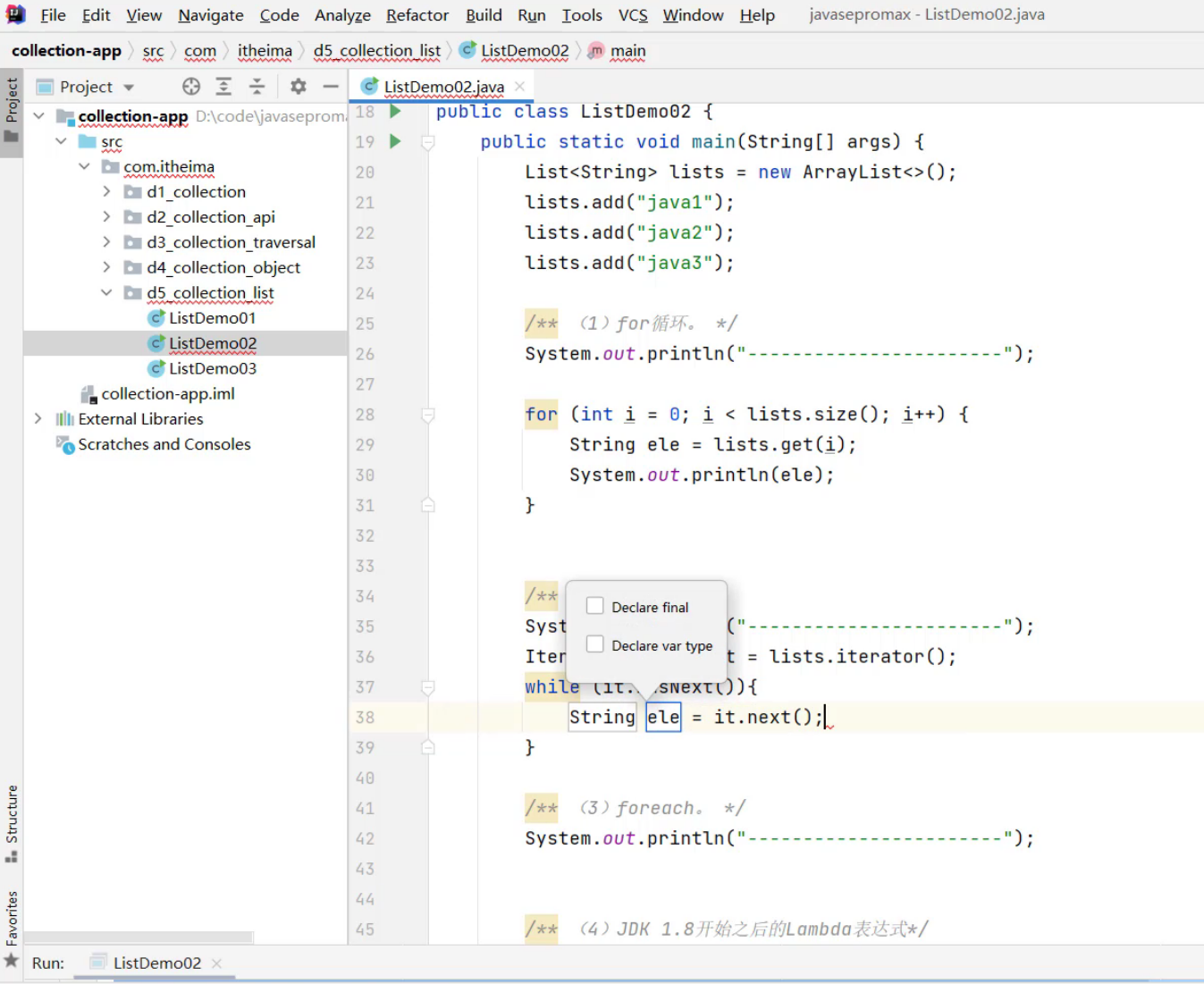Click the Collapse All icon in Project panel
Image resolution: width=1204 pixels, height=984 pixels.
(x=257, y=87)
